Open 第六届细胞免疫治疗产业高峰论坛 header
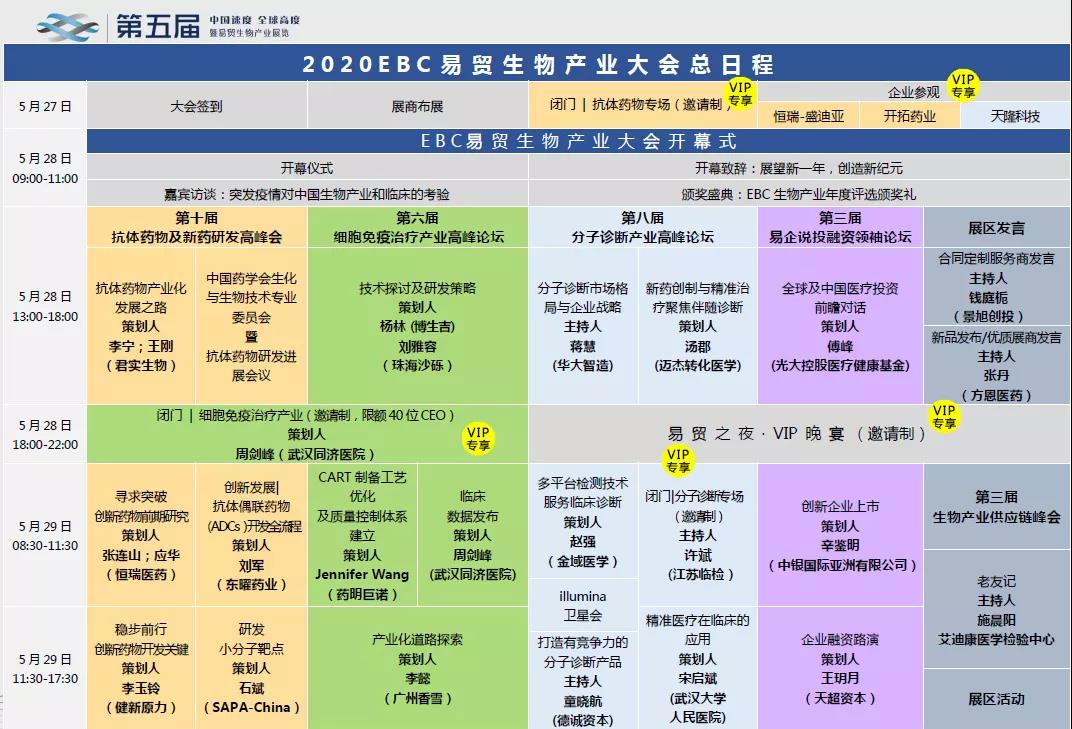The image size is (1072, 729). point(418,228)
